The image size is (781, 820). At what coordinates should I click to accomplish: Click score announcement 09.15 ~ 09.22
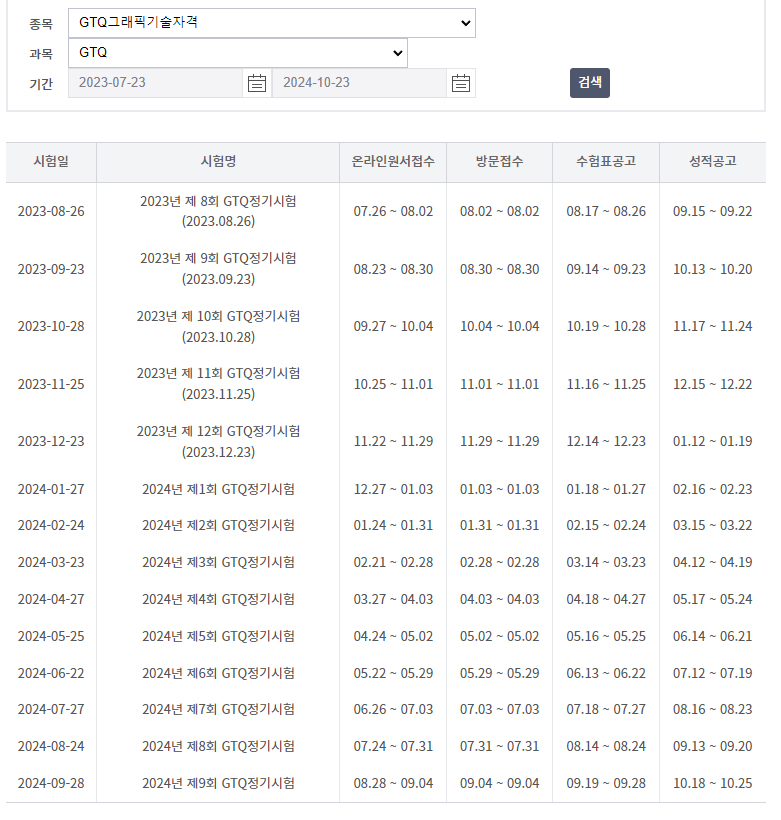click(x=712, y=211)
